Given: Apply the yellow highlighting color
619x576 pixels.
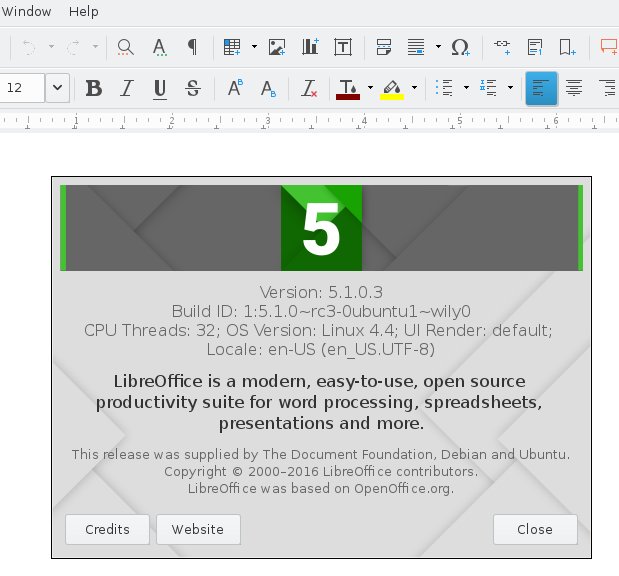Looking at the screenshot, I should point(392,89).
